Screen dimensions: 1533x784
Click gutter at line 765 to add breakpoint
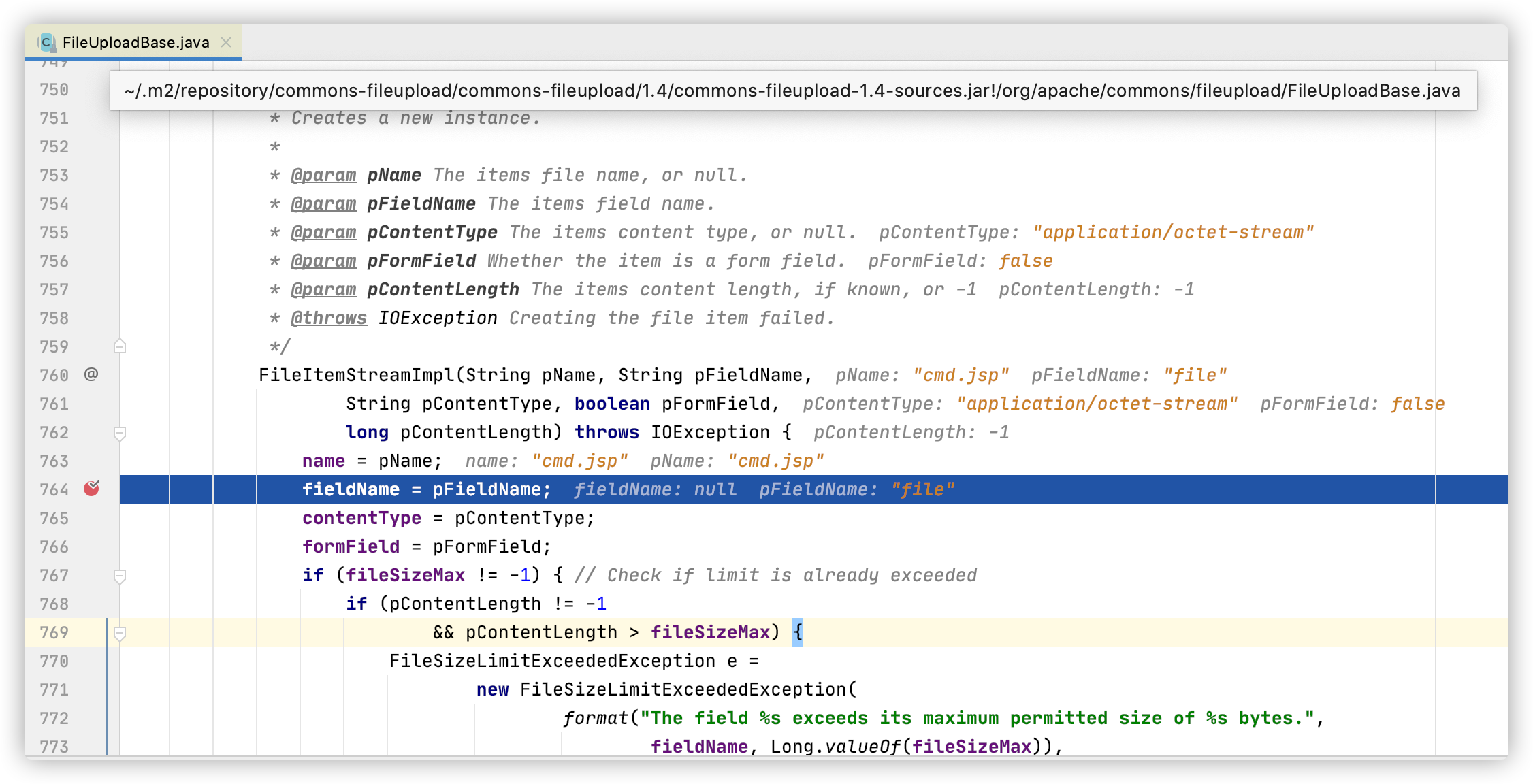91,519
